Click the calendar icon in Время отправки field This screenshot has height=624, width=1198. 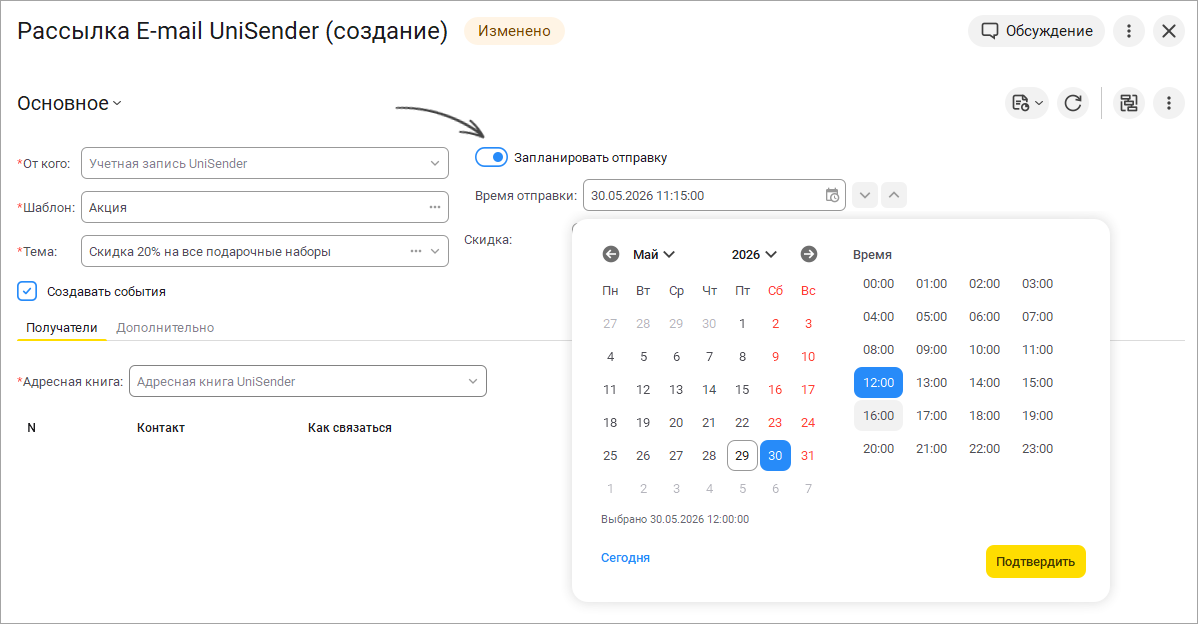pos(832,196)
